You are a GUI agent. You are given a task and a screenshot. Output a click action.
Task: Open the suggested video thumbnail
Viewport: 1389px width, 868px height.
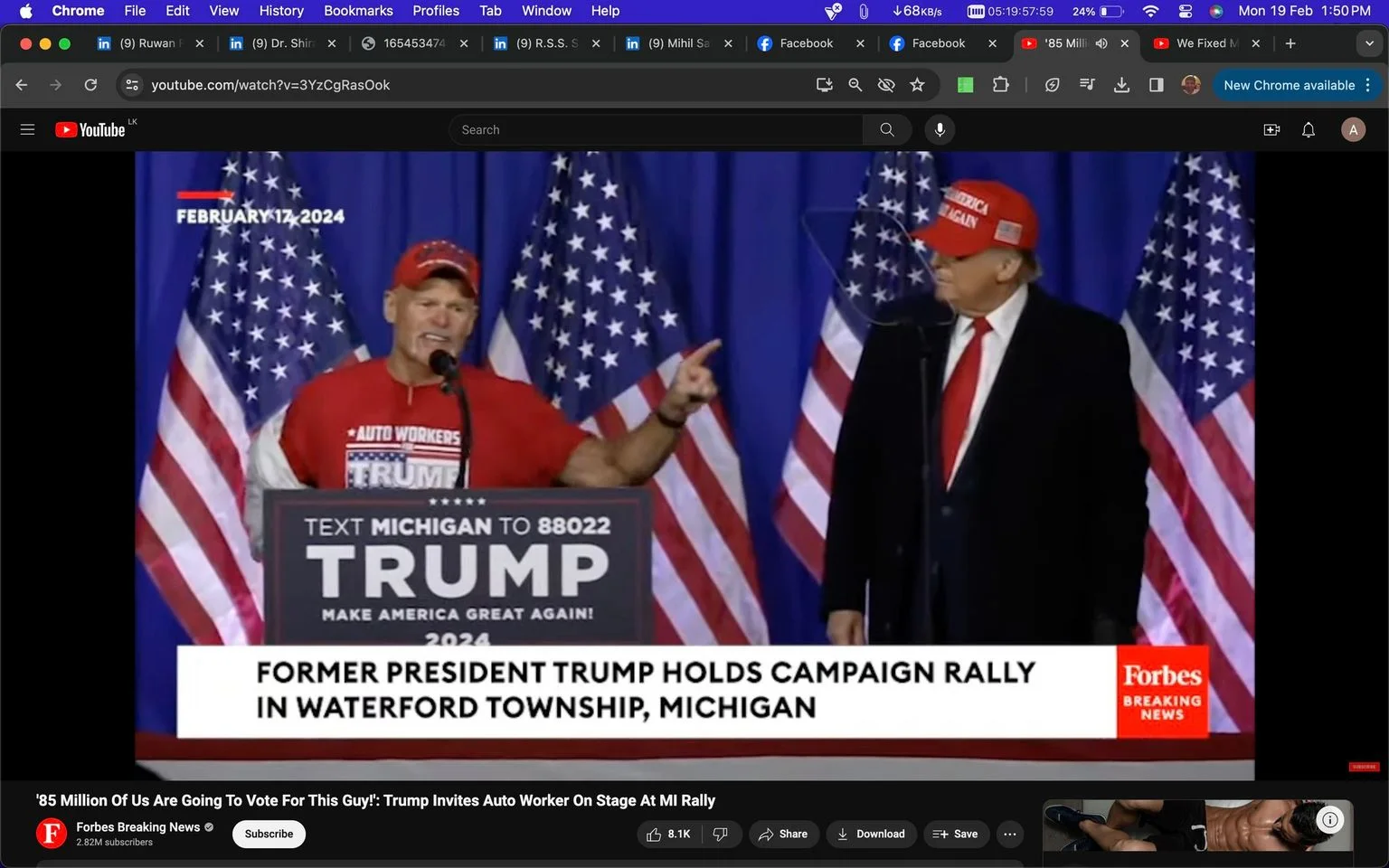(1197, 825)
